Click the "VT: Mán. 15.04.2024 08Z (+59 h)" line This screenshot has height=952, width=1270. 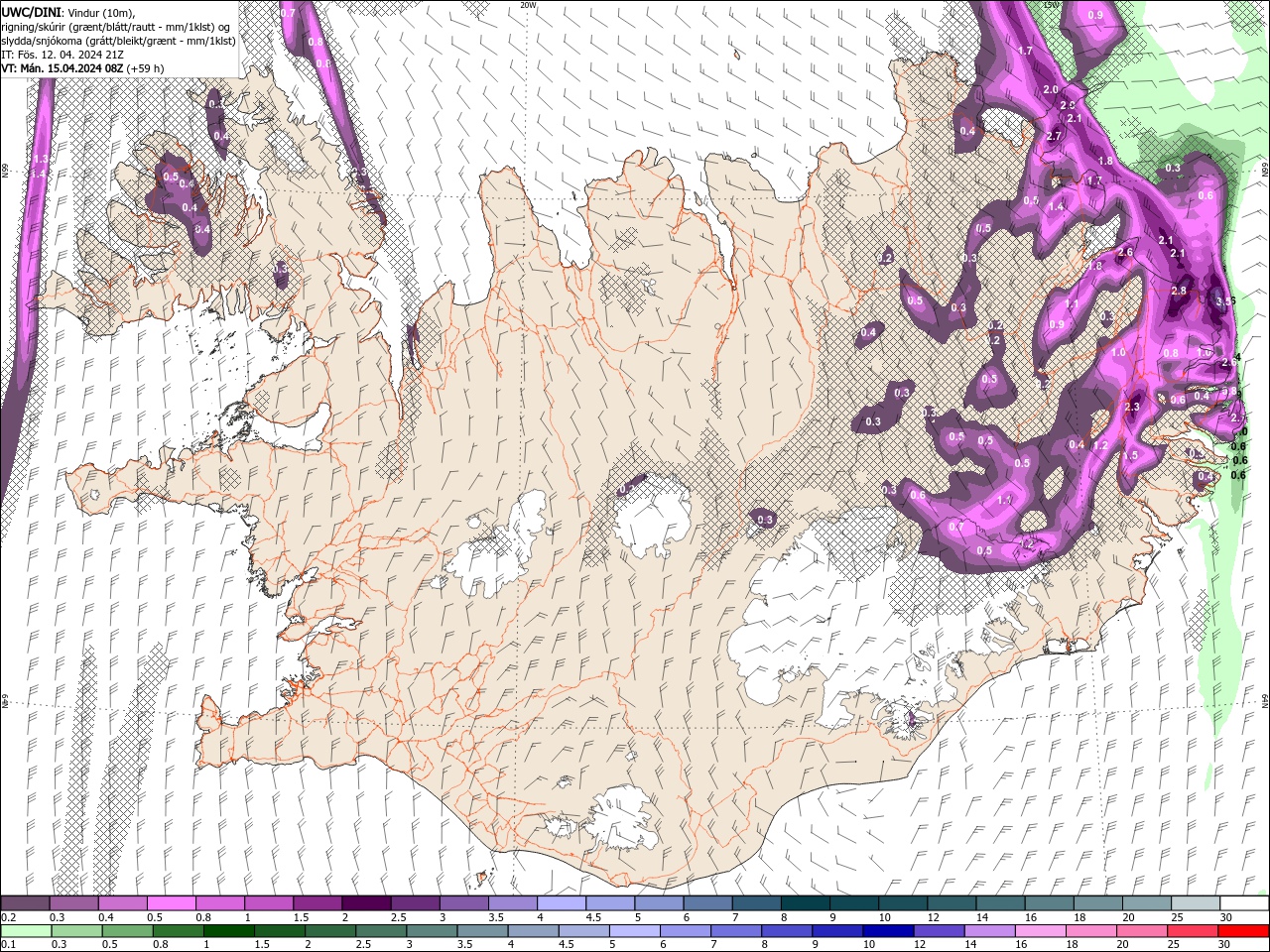82,67
